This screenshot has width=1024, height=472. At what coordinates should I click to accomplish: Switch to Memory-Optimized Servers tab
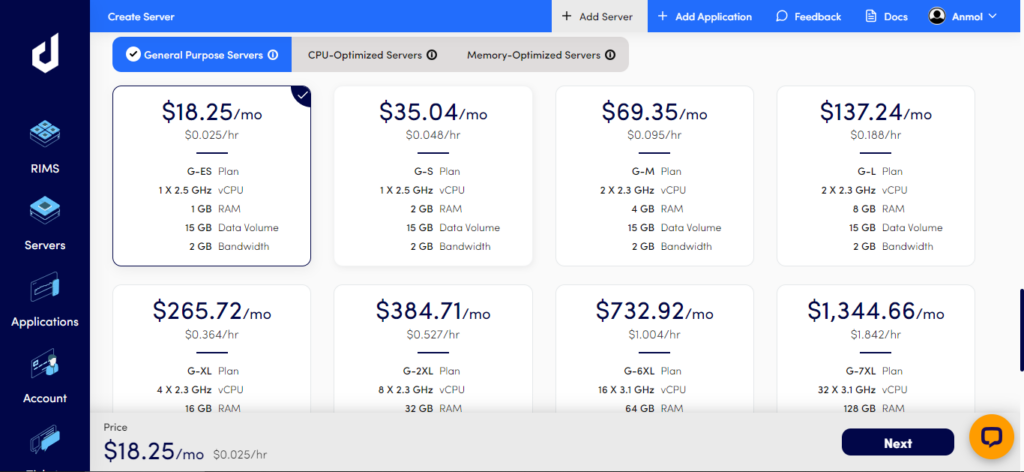click(x=541, y=55)
